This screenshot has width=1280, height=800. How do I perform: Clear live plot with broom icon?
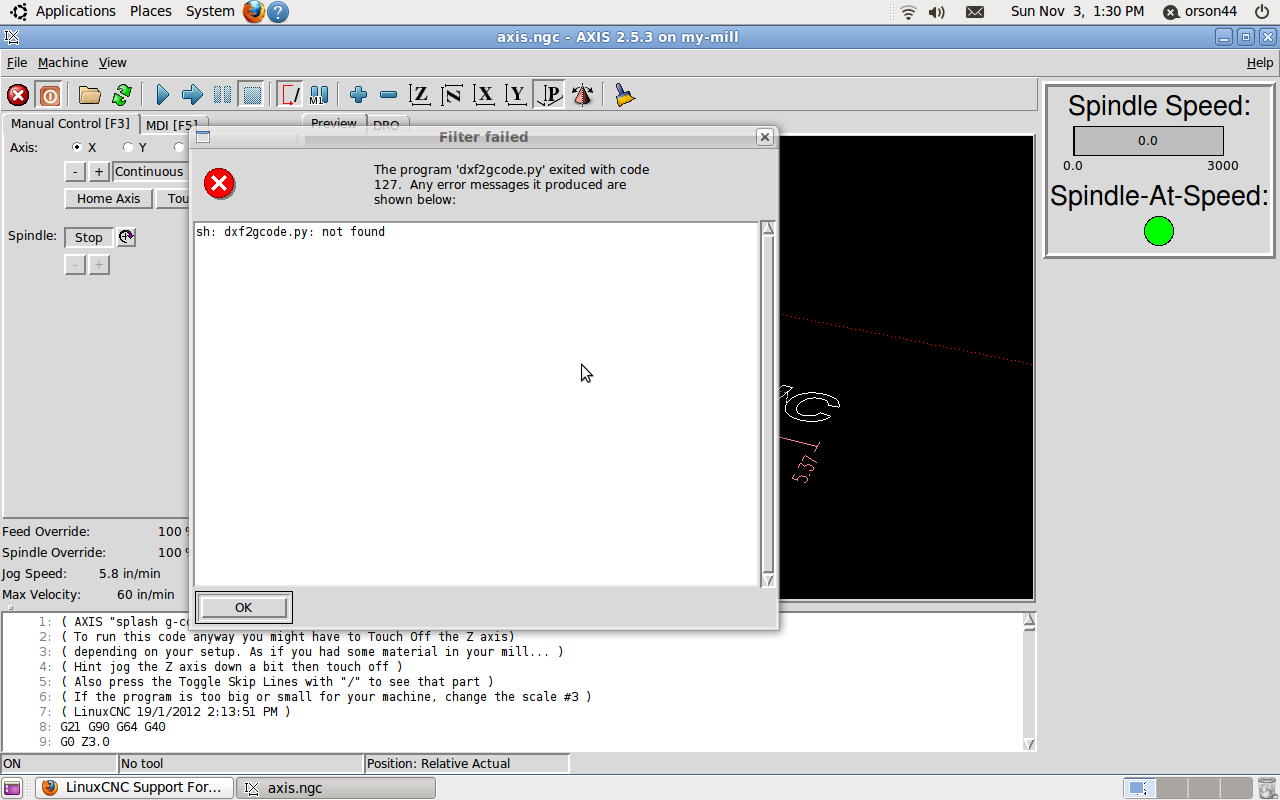pos(625,95)
